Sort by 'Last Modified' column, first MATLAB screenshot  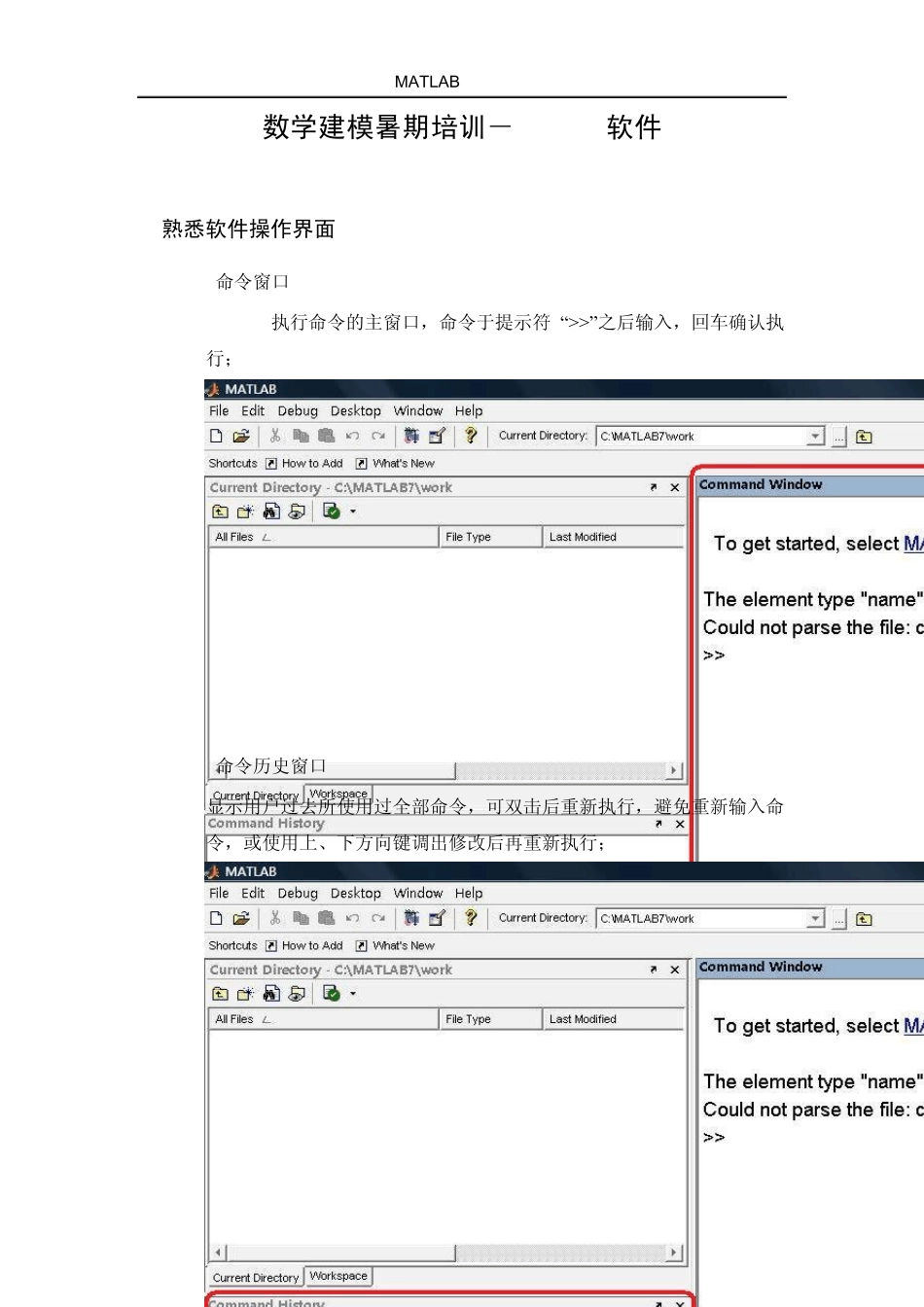[x=613, y=537]
